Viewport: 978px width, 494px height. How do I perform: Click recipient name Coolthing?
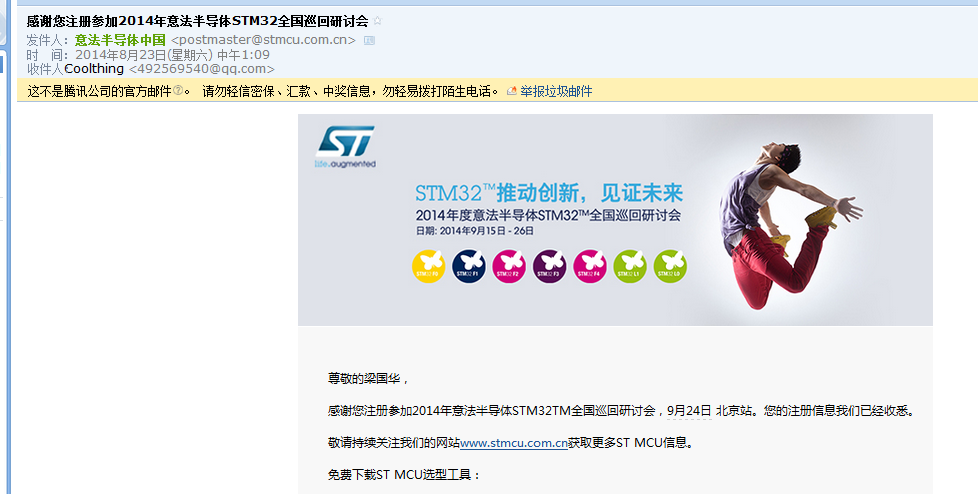click(94, 69)
